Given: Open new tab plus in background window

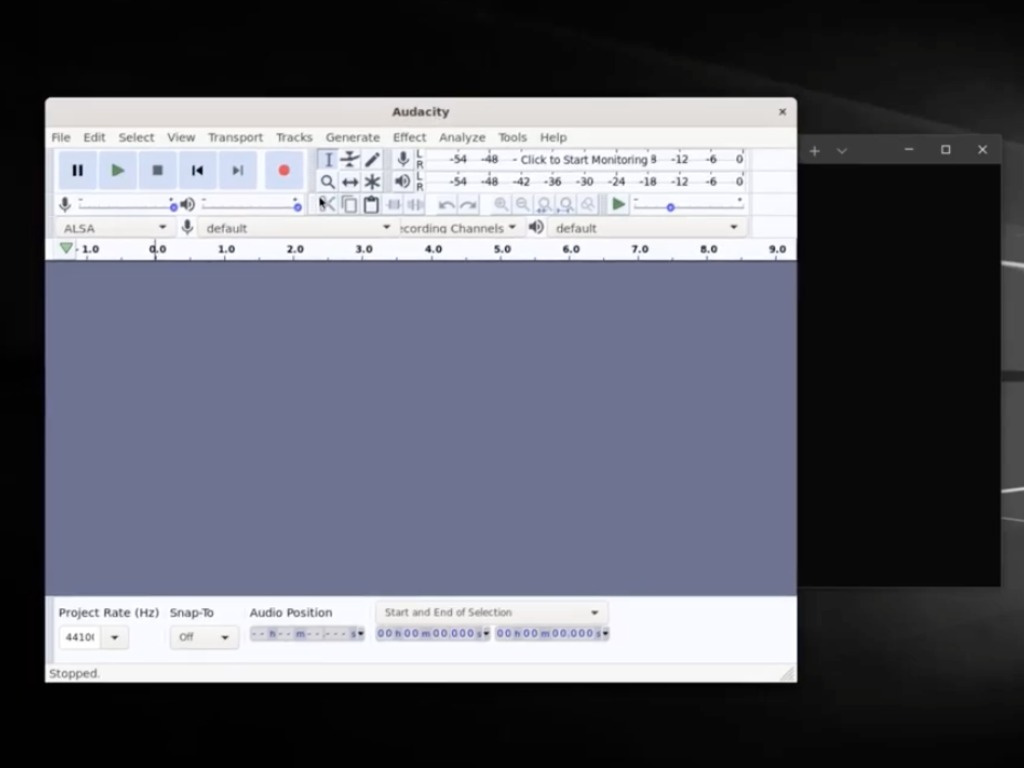Looking at the screenshot, I should [x=814, y=151].
